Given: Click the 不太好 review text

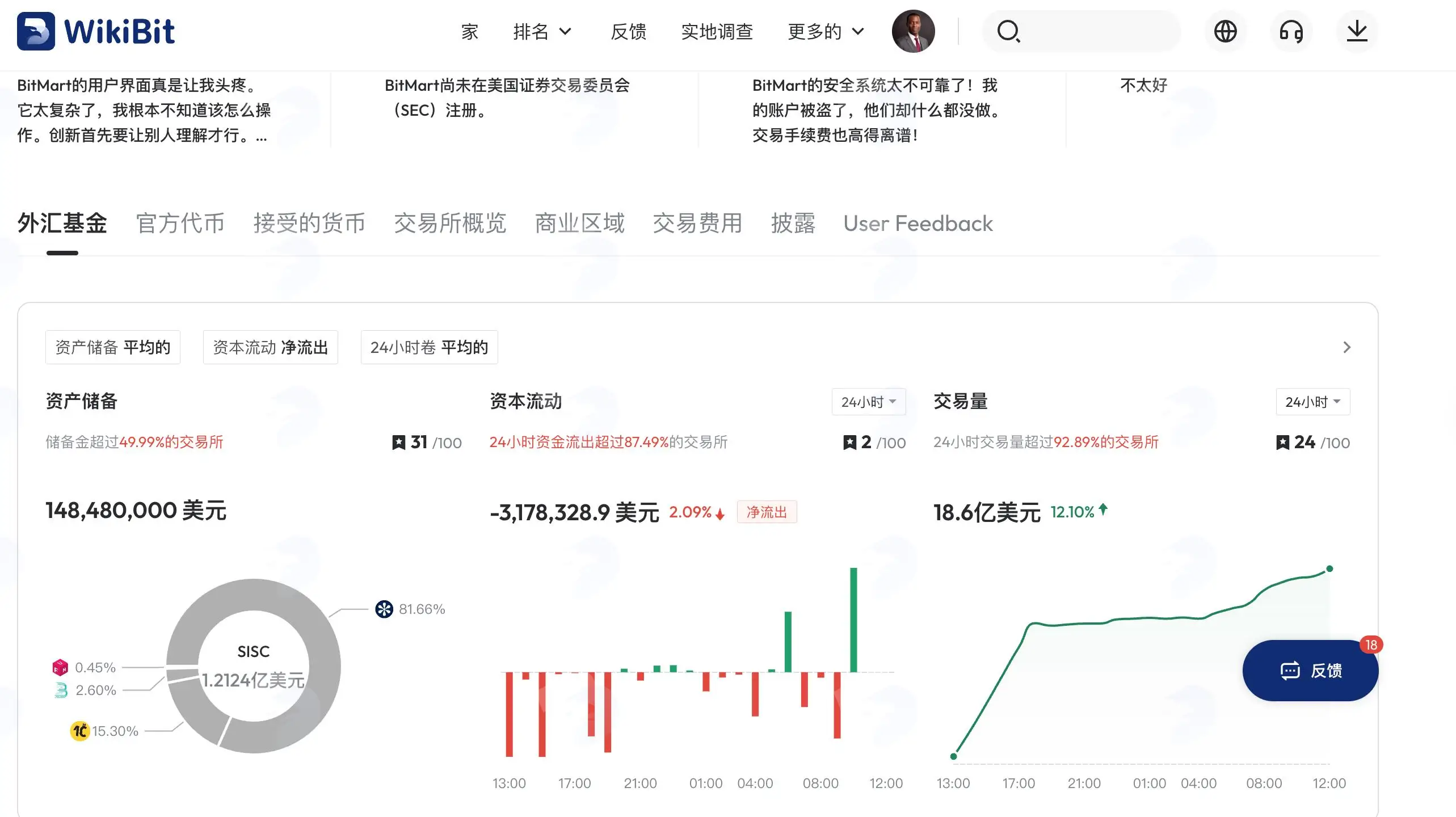Looking at the screenshot, I should [1144, 86].
